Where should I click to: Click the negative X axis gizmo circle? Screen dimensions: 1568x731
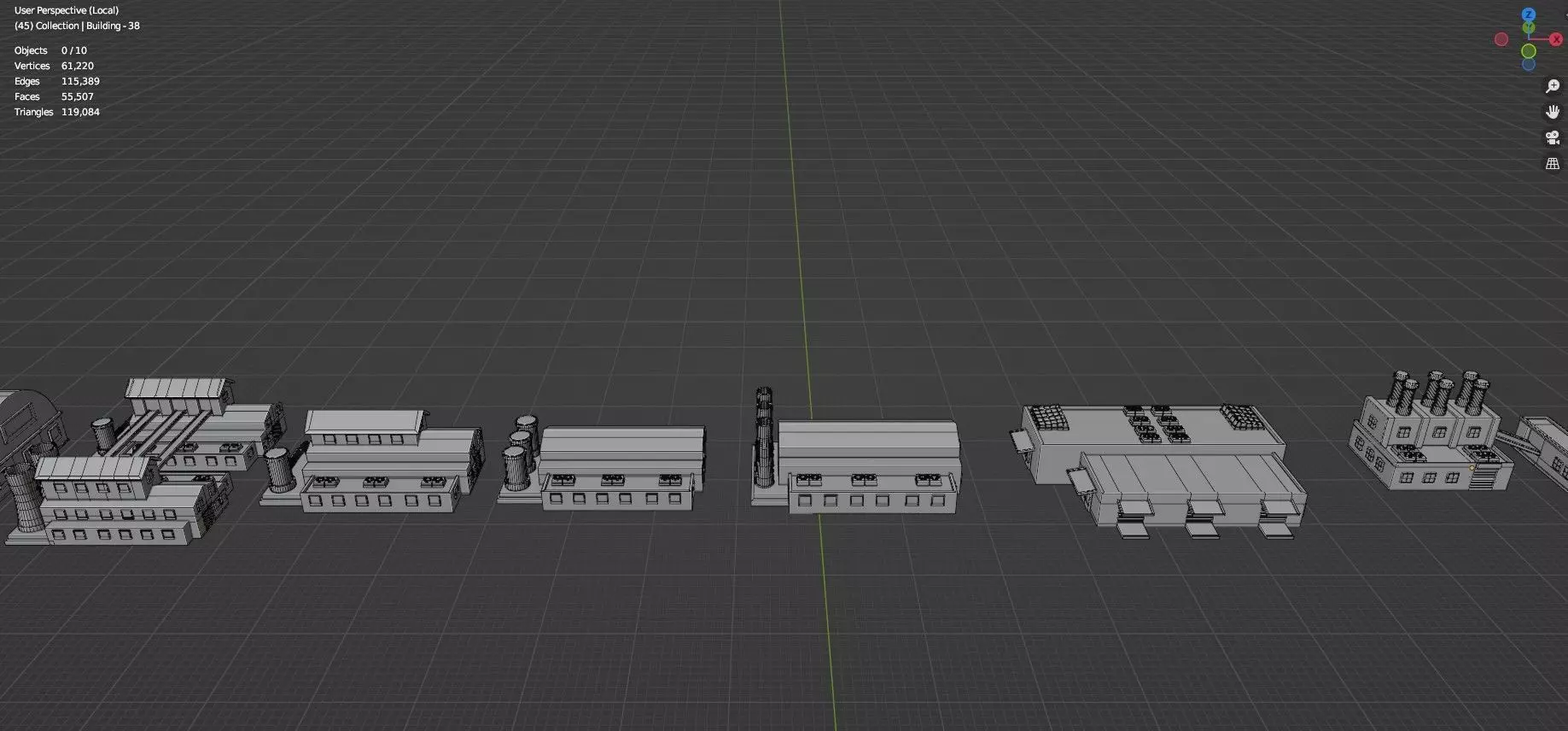(1501, 39)
